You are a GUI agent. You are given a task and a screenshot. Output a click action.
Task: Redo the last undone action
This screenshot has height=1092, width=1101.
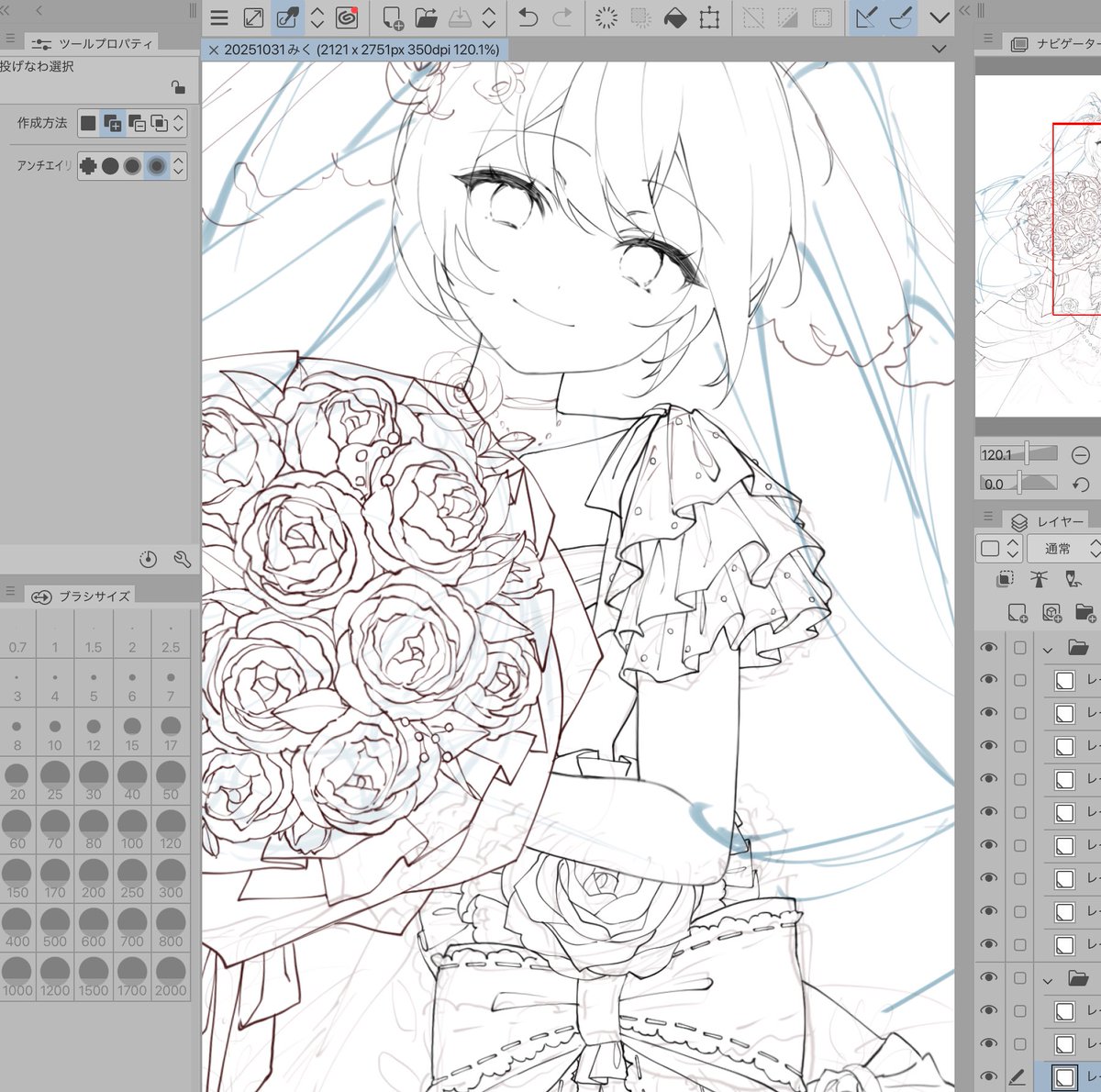tap(562, 17)
